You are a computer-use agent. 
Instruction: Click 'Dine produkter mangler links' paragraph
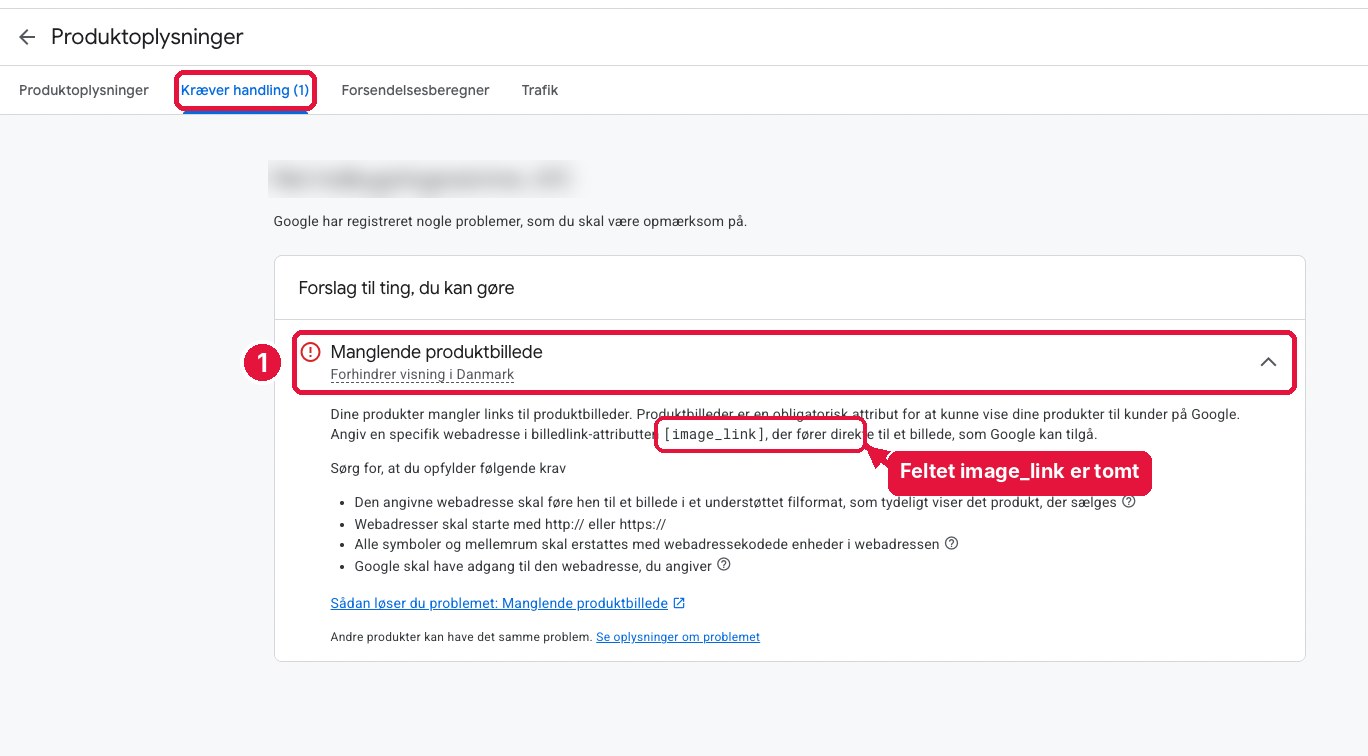tap(785, 424)
